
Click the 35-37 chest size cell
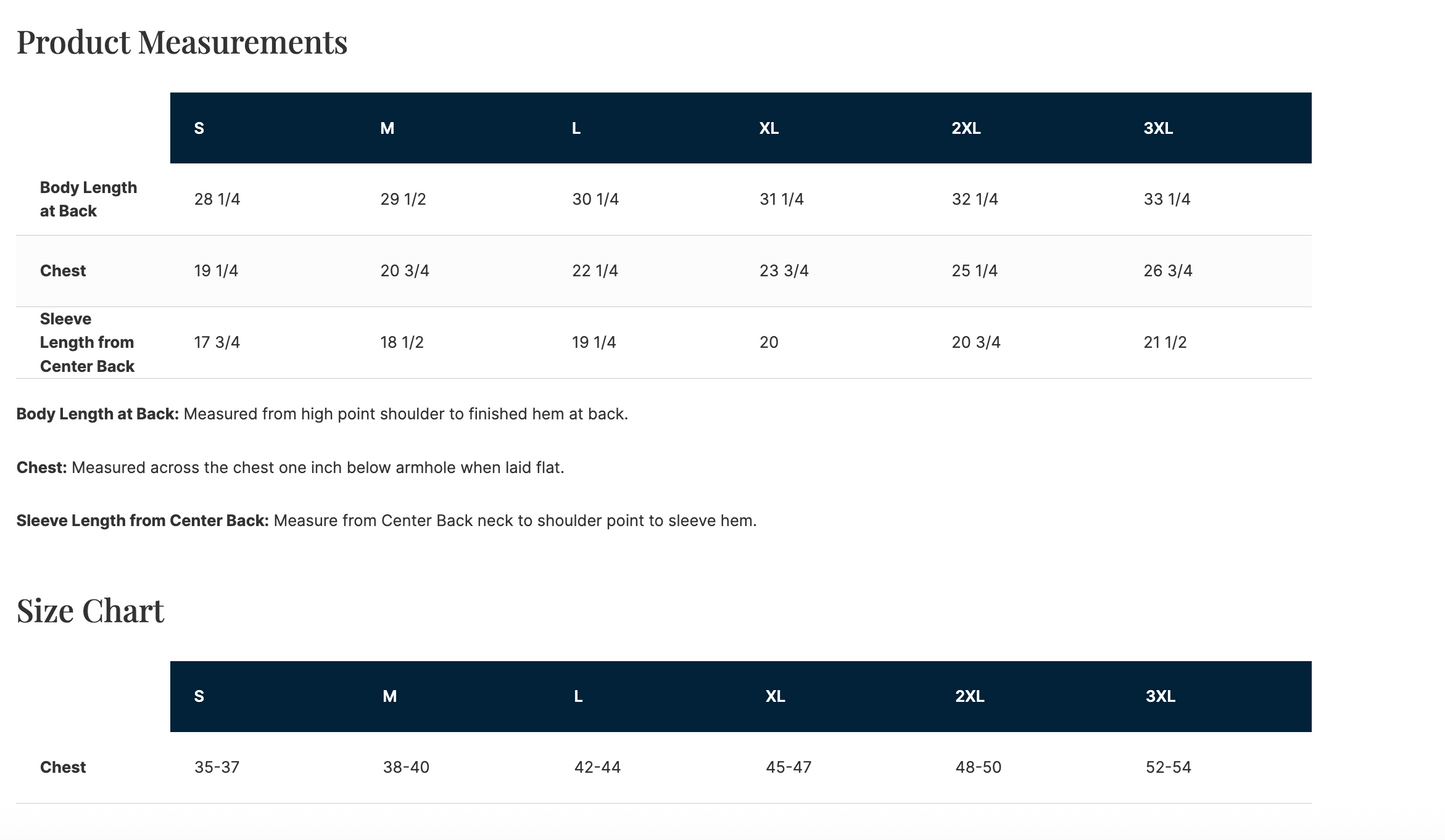(217, 767)
